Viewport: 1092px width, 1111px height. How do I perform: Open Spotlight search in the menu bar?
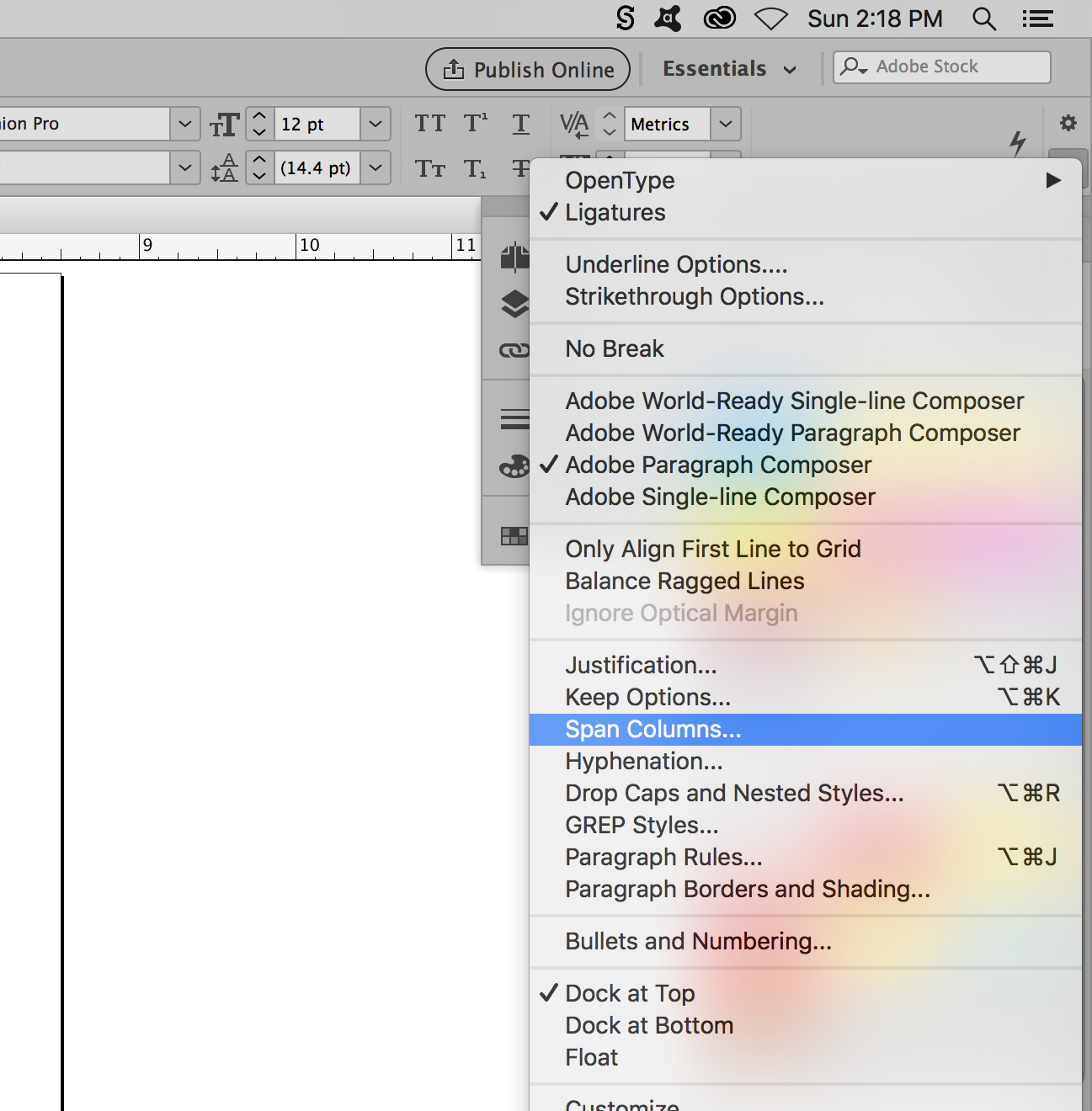click(x=983, y=19)
